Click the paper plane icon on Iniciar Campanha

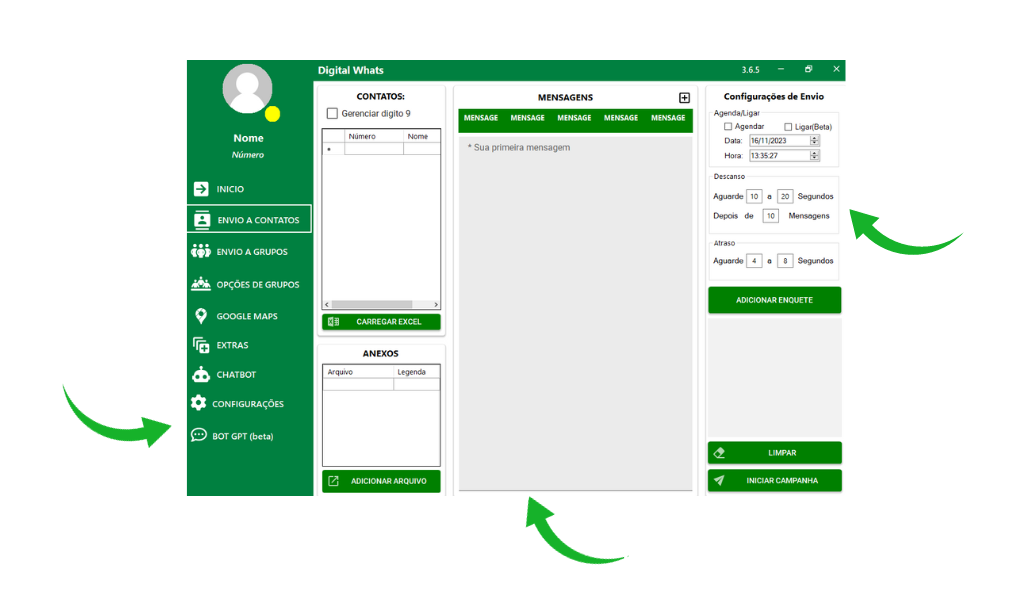coord(719,481)
